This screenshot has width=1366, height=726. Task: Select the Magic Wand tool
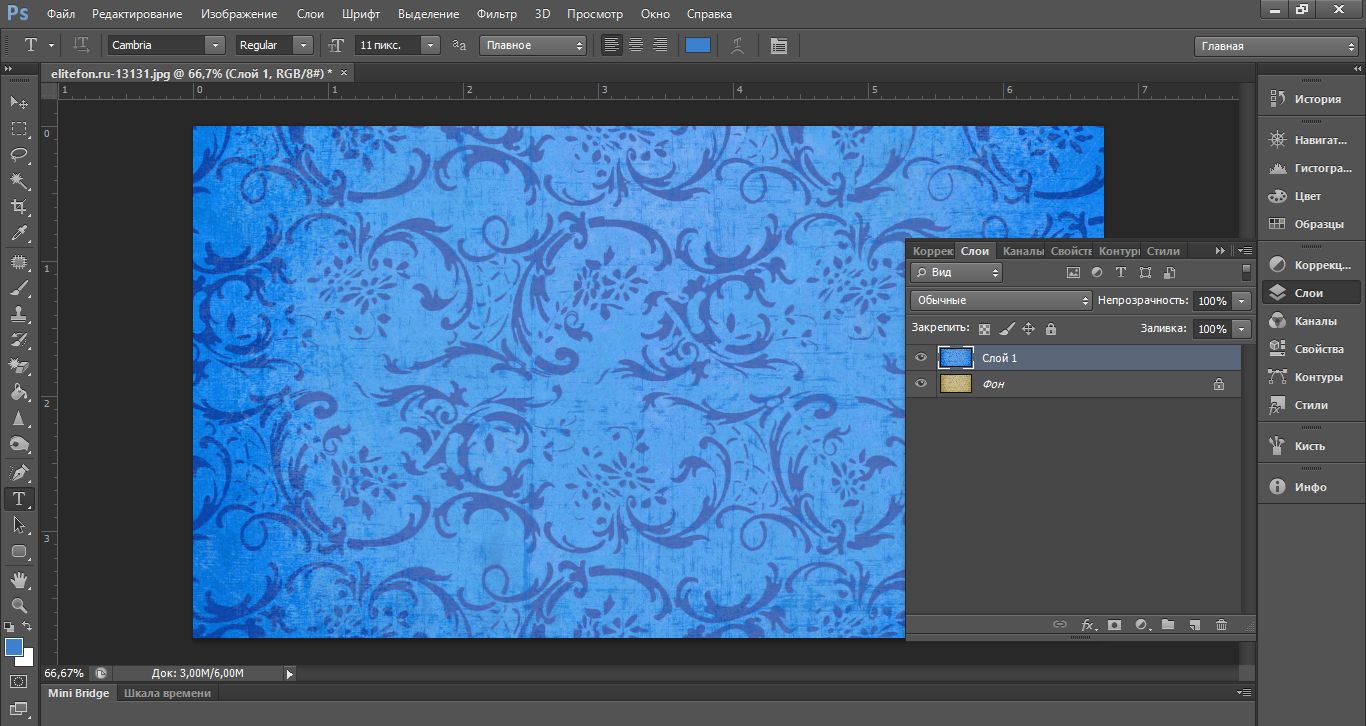coord(19,181)
